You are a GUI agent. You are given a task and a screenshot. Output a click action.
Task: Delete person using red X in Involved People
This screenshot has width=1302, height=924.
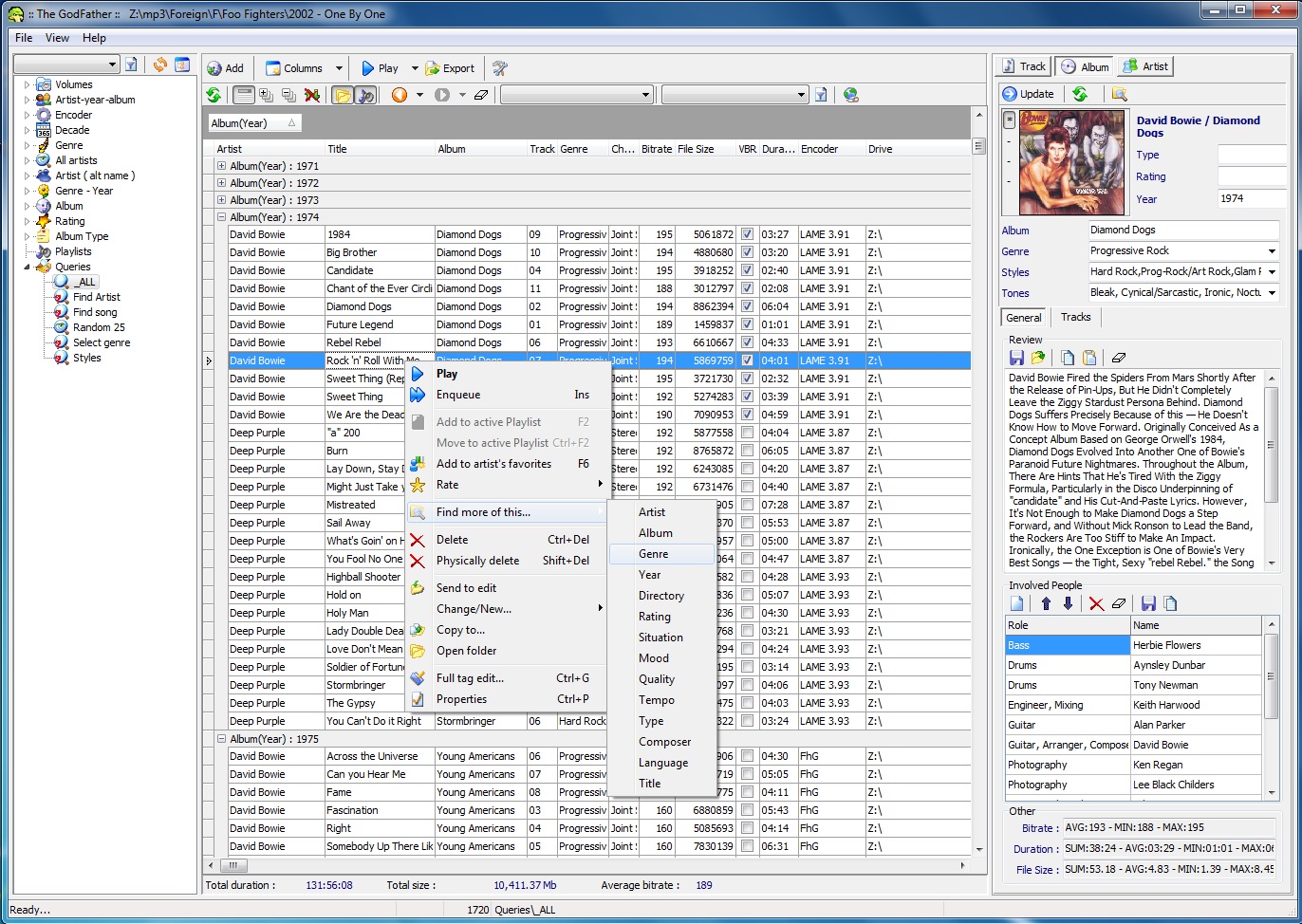click(1096, 603)
